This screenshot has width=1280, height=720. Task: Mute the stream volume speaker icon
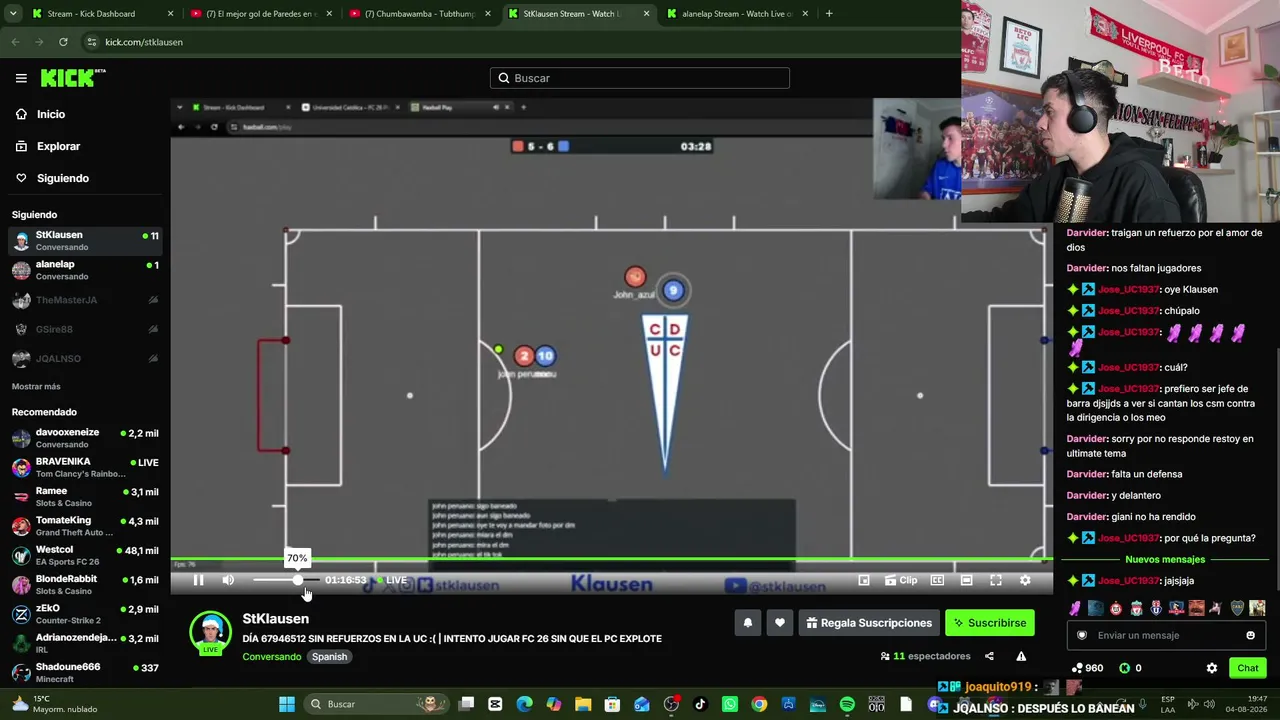tap(228, 580)
